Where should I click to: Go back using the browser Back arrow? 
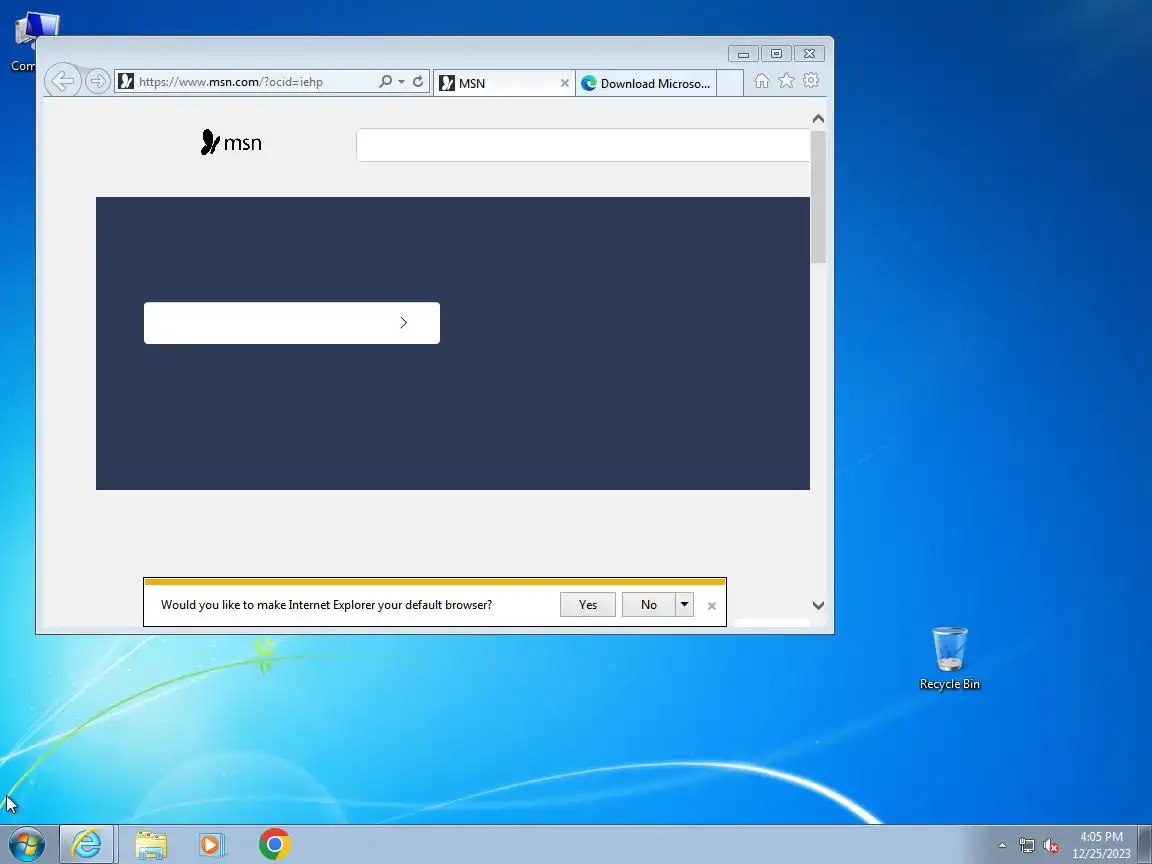click(x=63, y=81)
